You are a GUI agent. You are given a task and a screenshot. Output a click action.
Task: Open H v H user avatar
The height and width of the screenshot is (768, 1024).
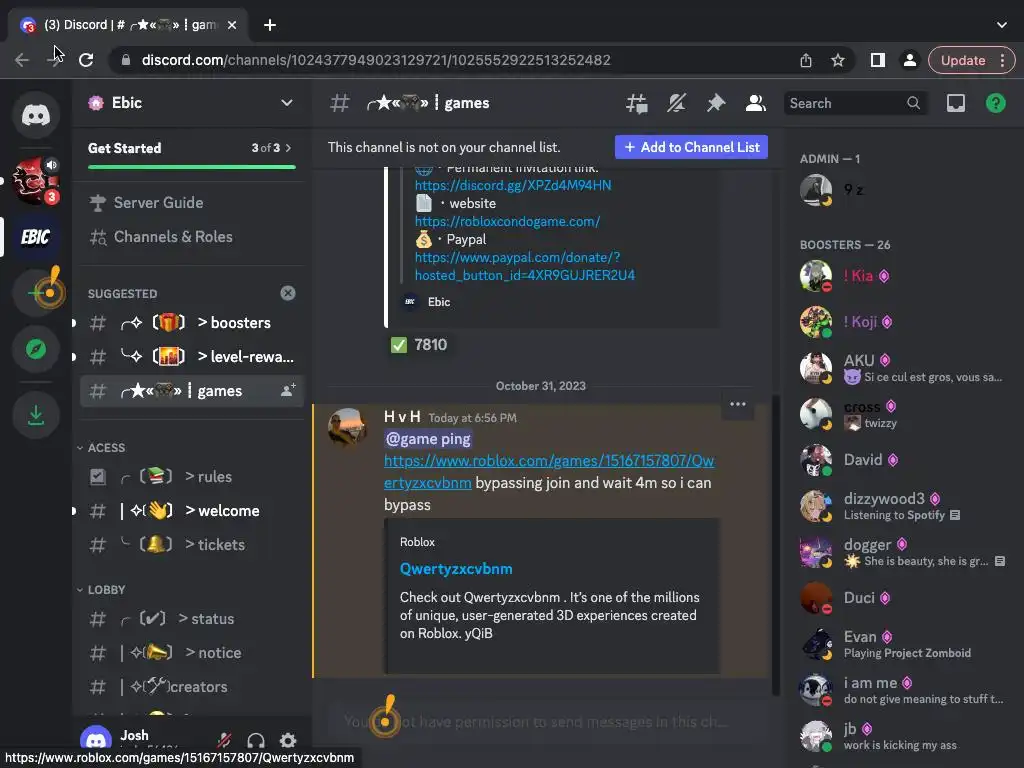347,428
